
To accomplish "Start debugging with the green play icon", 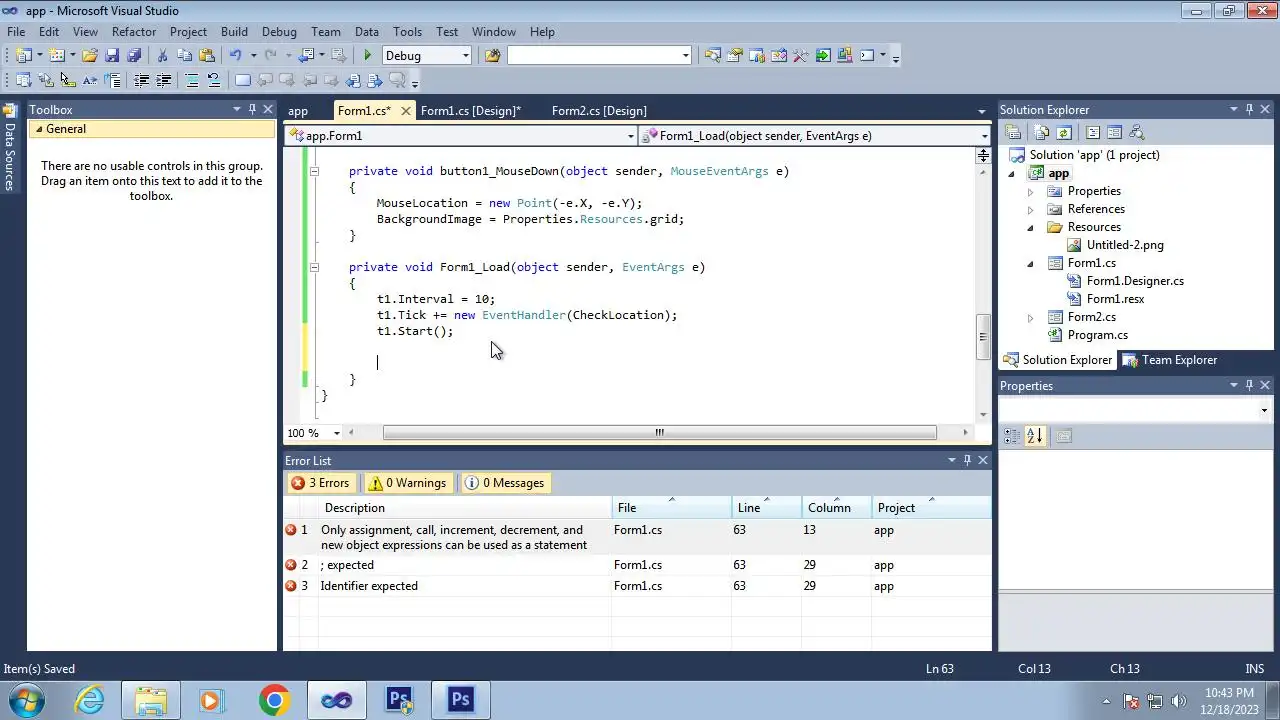I will coord(367,56).
